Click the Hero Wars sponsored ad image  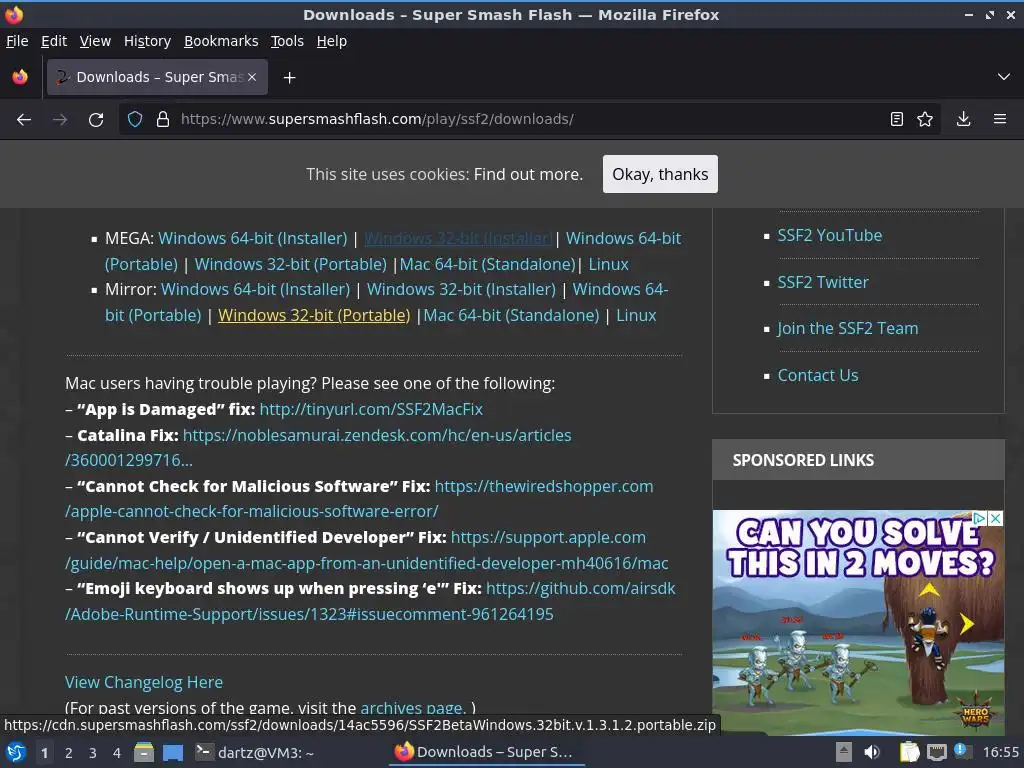pos(858,622)
